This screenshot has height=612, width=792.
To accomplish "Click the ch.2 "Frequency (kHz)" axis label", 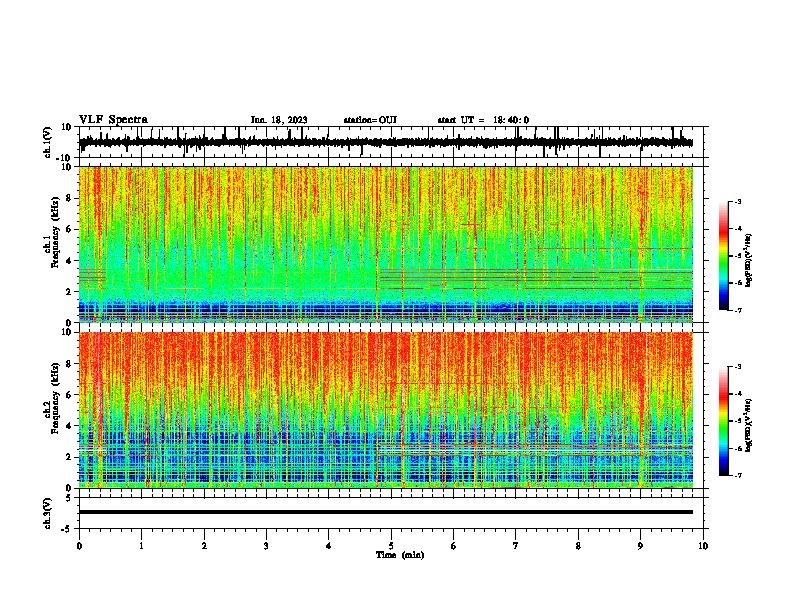I will (x=54, y=398).
